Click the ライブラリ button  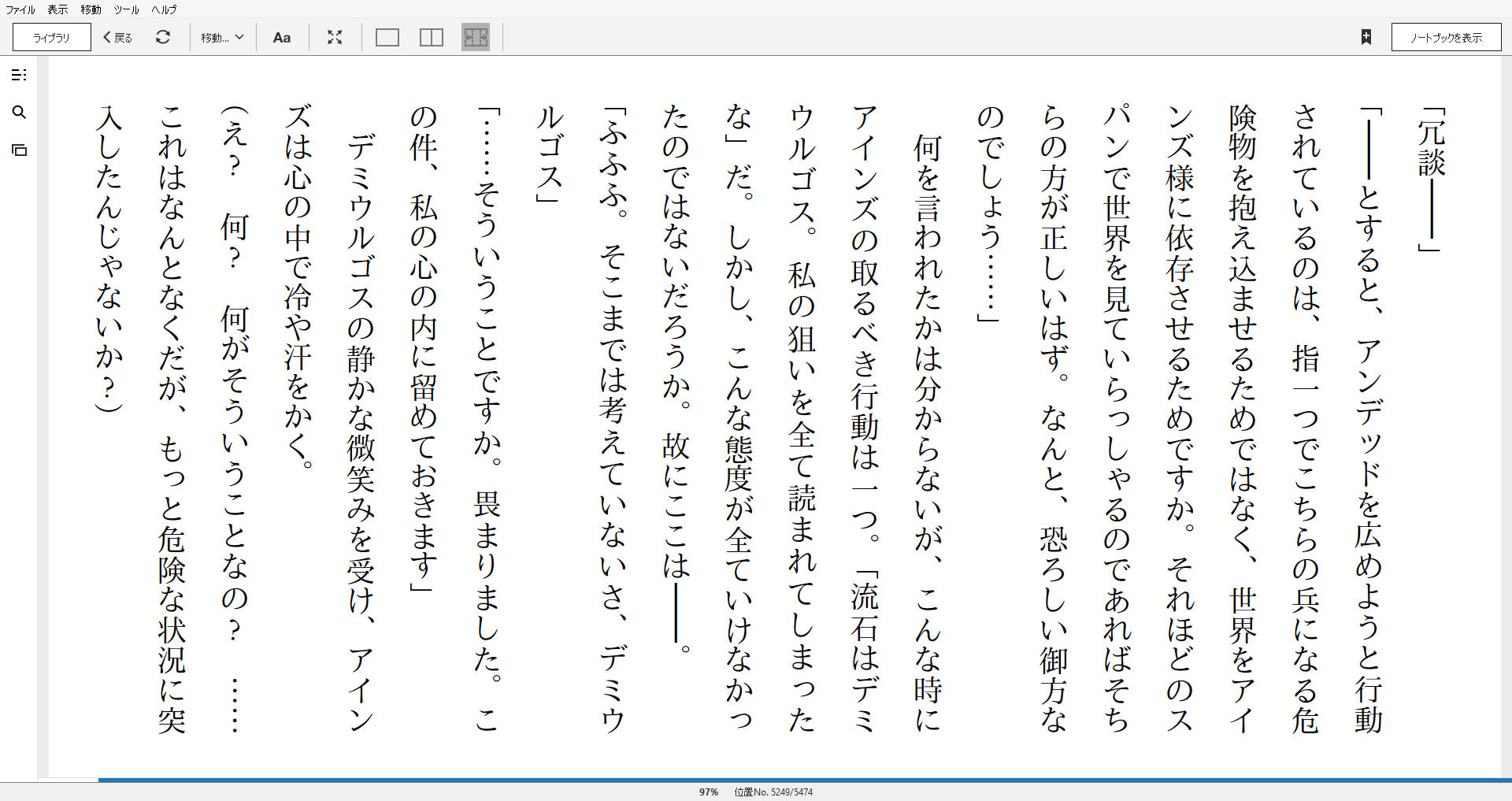tap(52, 37)
